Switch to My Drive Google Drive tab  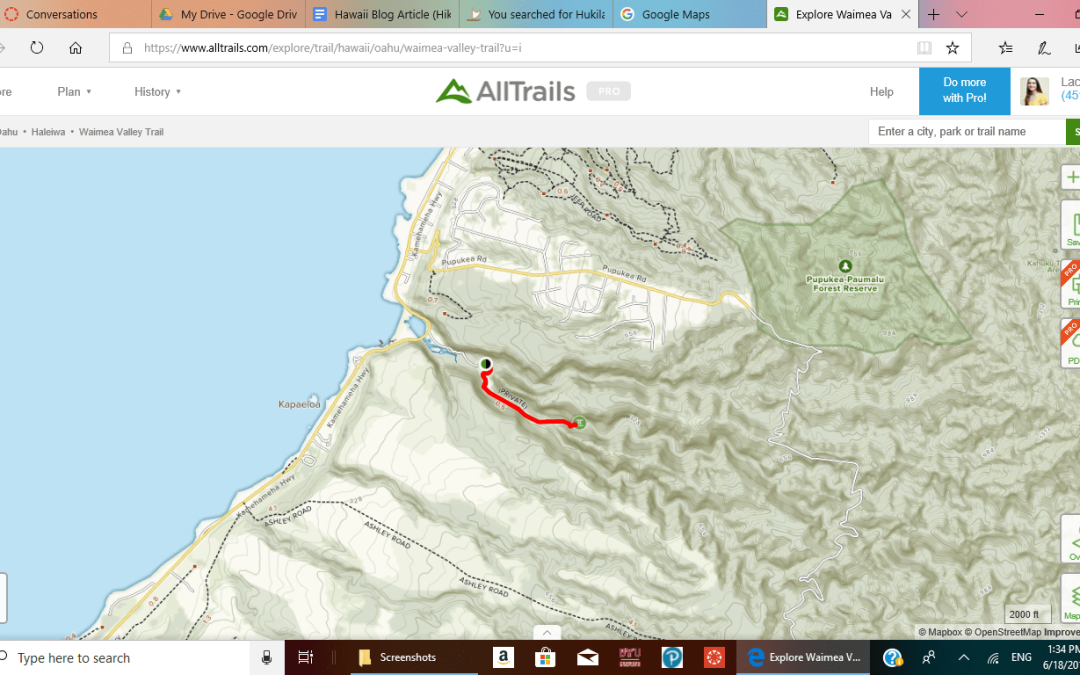[x=229, y=14]
